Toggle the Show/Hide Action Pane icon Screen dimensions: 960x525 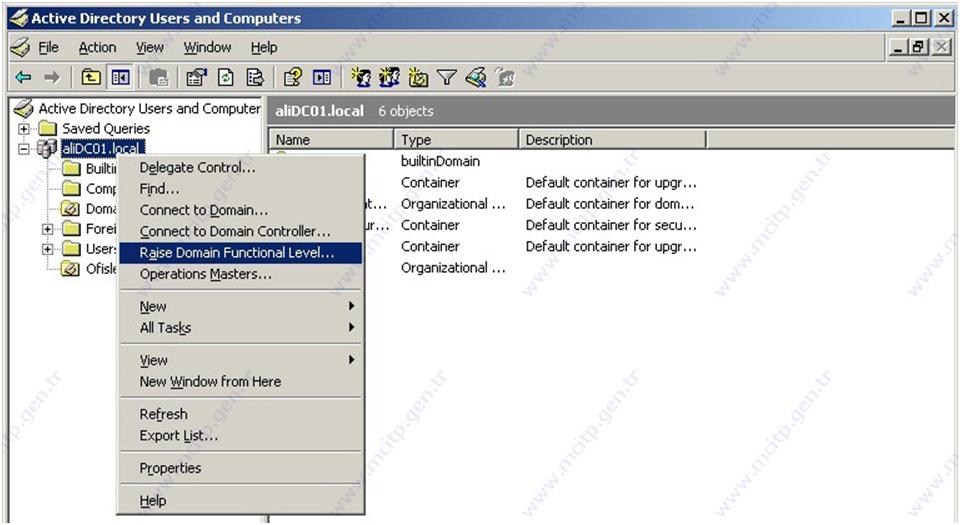tap(322, 77)
